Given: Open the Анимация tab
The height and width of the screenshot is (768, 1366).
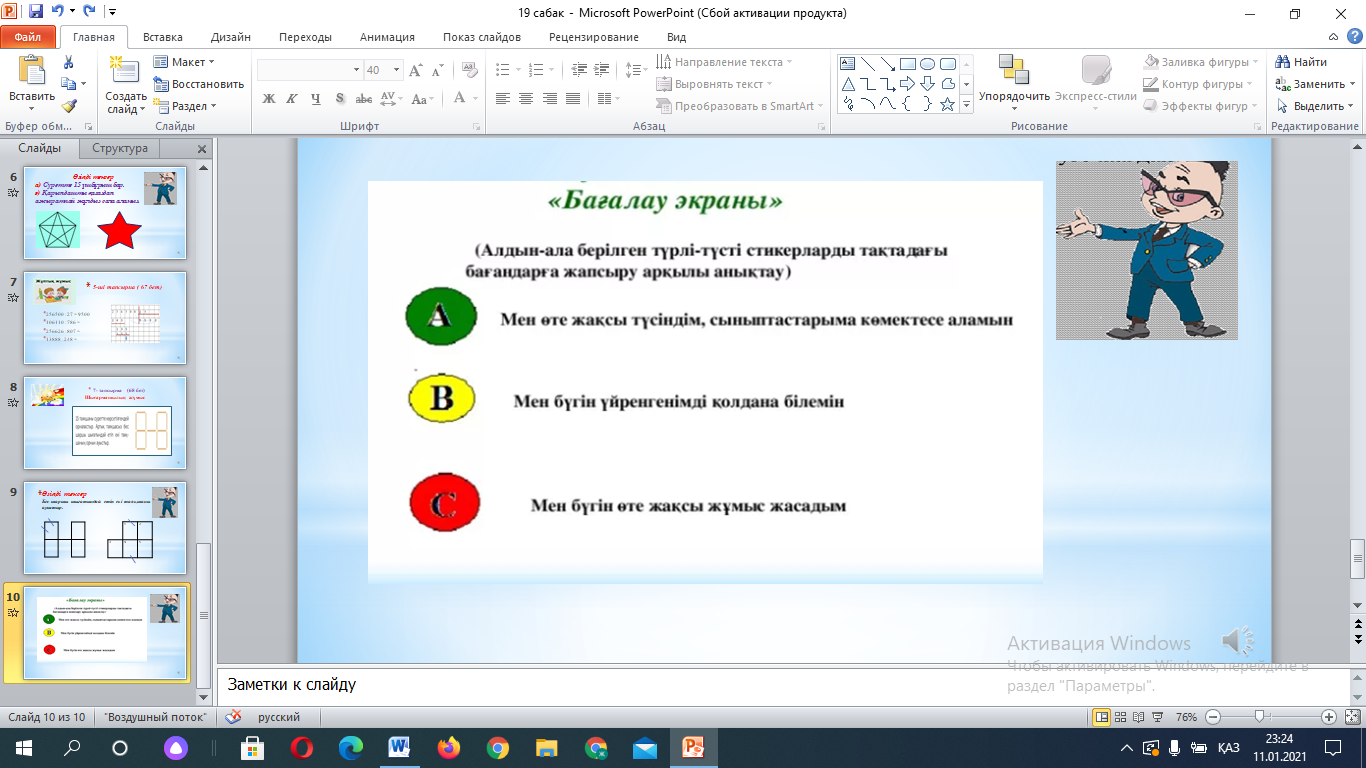Looking at the screenshot, I should pyautogui.click(x=387, y=37).
